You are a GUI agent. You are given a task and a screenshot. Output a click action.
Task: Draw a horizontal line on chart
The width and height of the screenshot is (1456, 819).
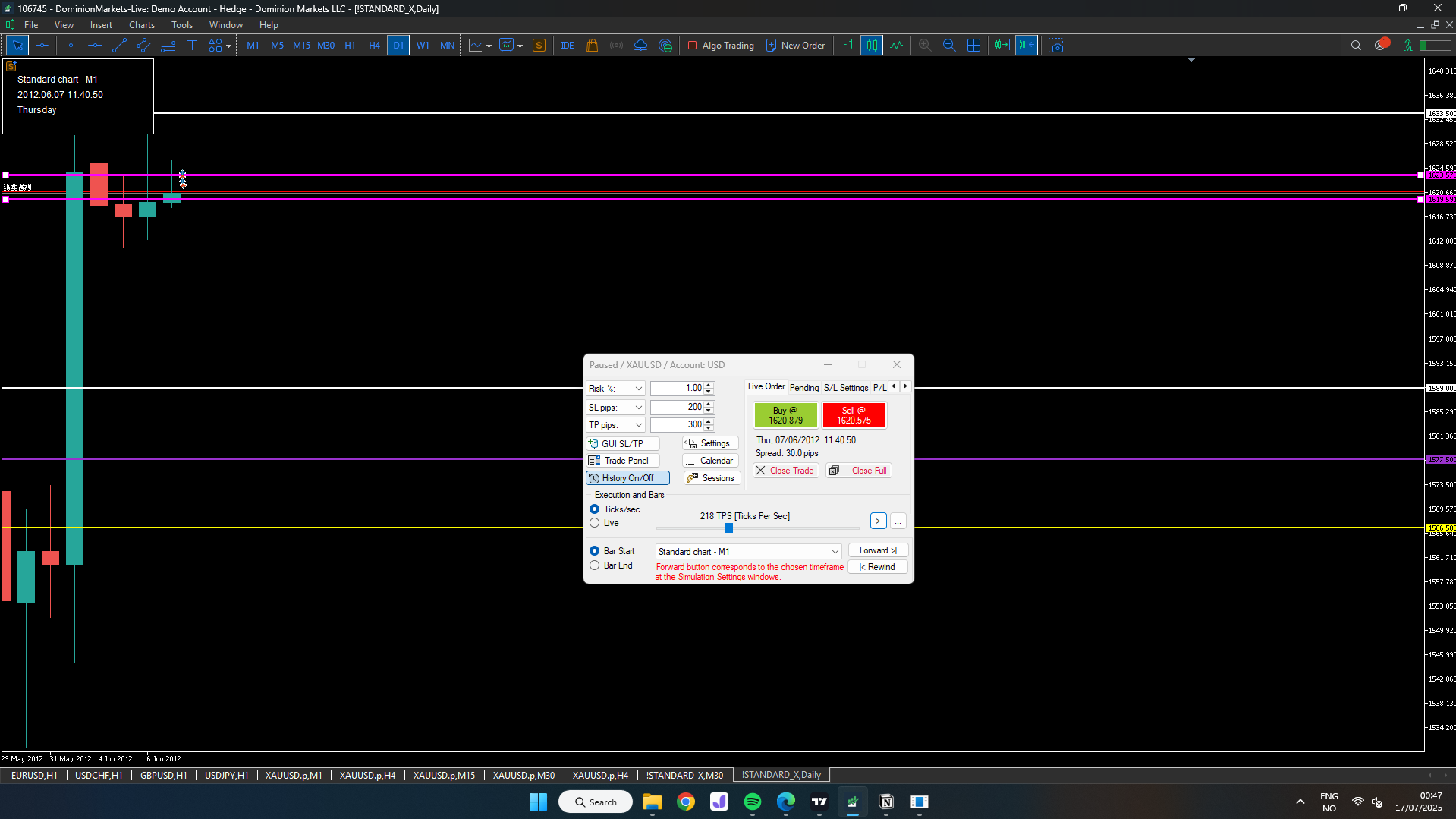pyautogui.click(x=95, y=46)
